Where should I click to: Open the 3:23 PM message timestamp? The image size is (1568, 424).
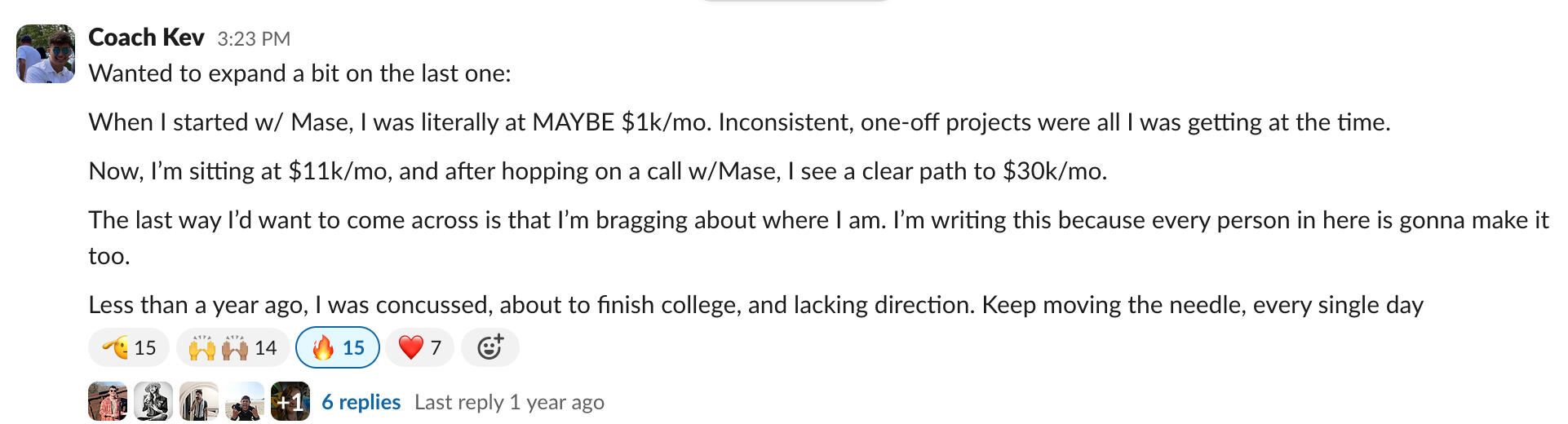click(x=254, y=38)
